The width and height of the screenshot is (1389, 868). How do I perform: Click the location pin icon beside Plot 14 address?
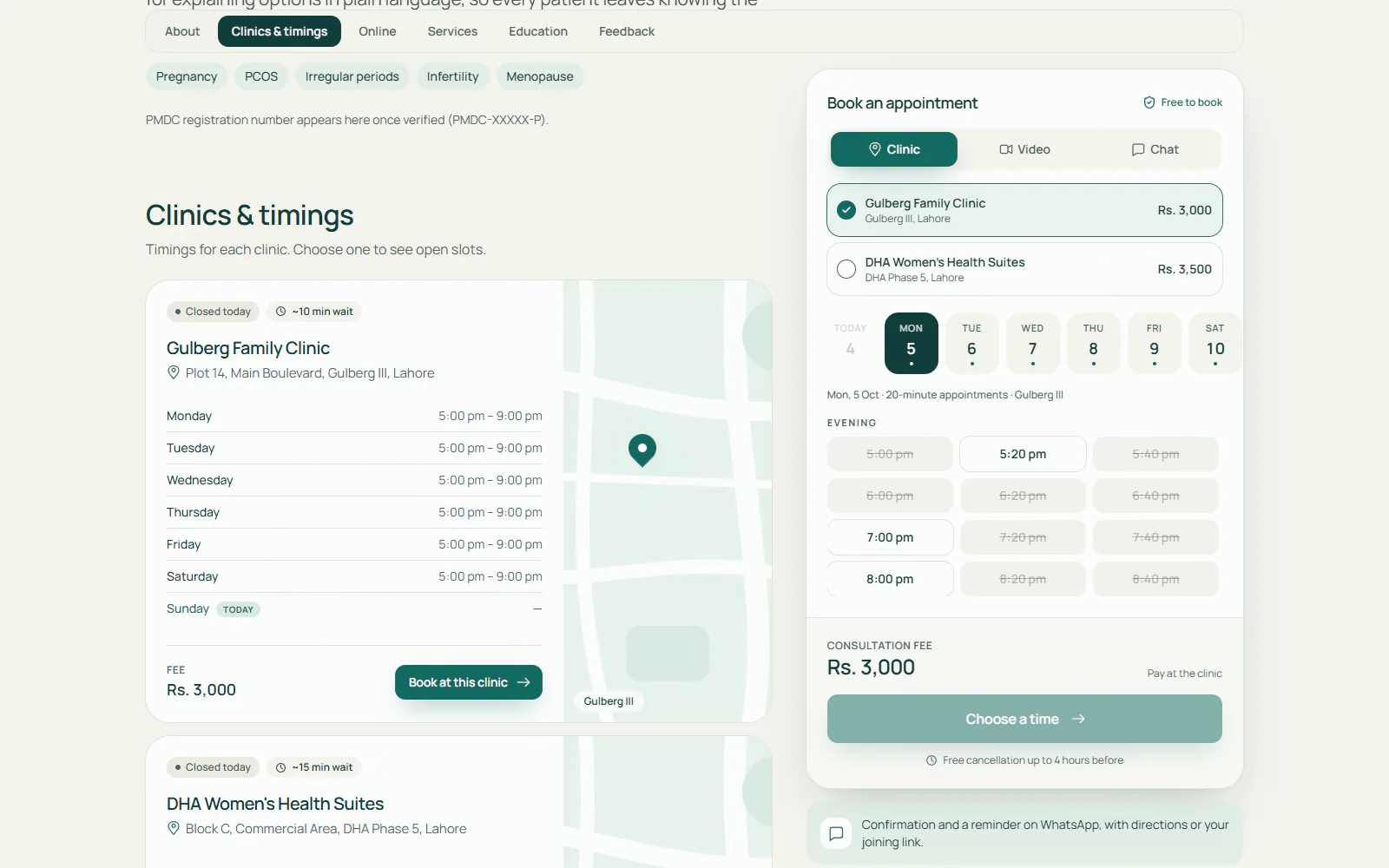[173, 372]
